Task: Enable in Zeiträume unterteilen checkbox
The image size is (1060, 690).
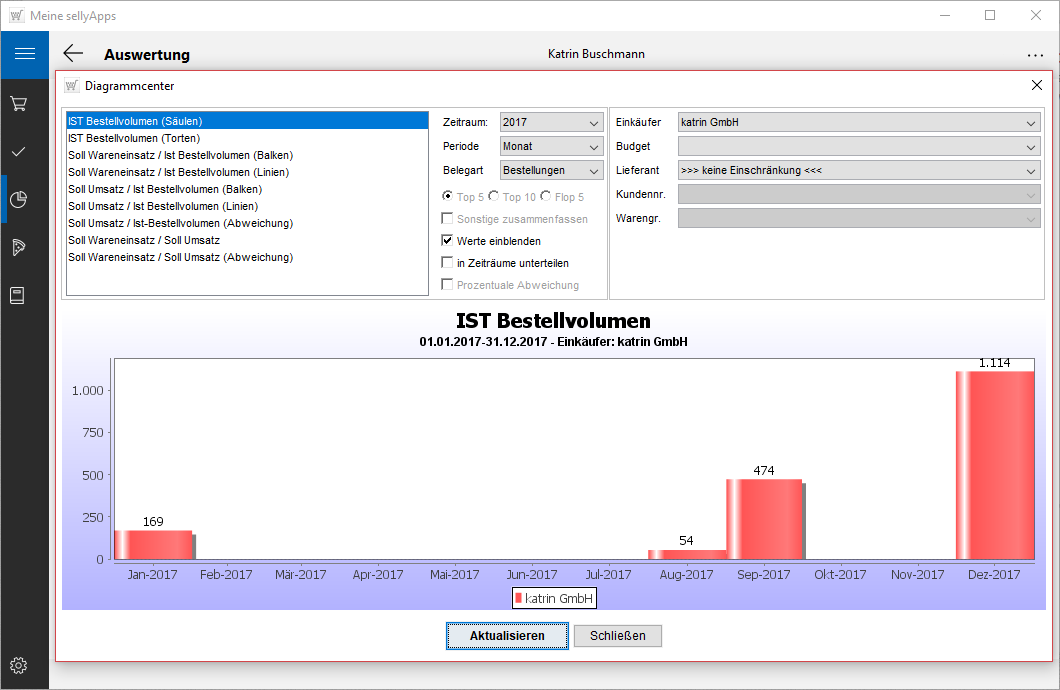Action: click(x=448, y=263)
